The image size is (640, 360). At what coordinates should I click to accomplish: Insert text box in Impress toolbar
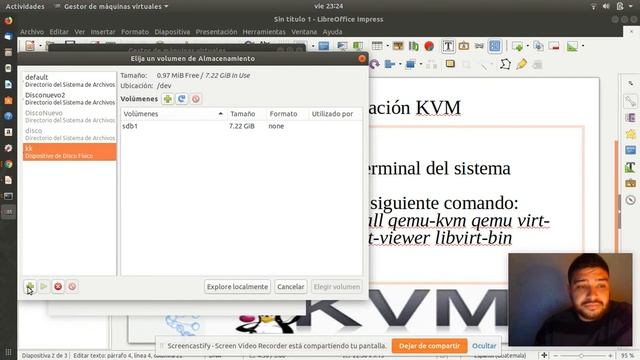(448, 46)
